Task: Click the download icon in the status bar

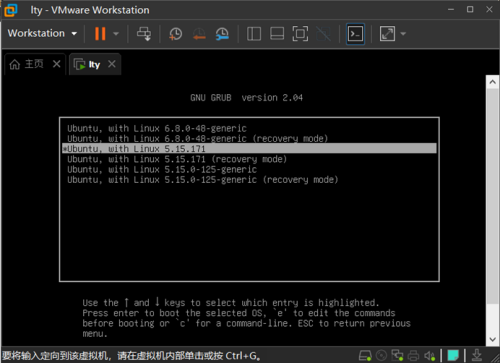Action: (x=477, y=355)
